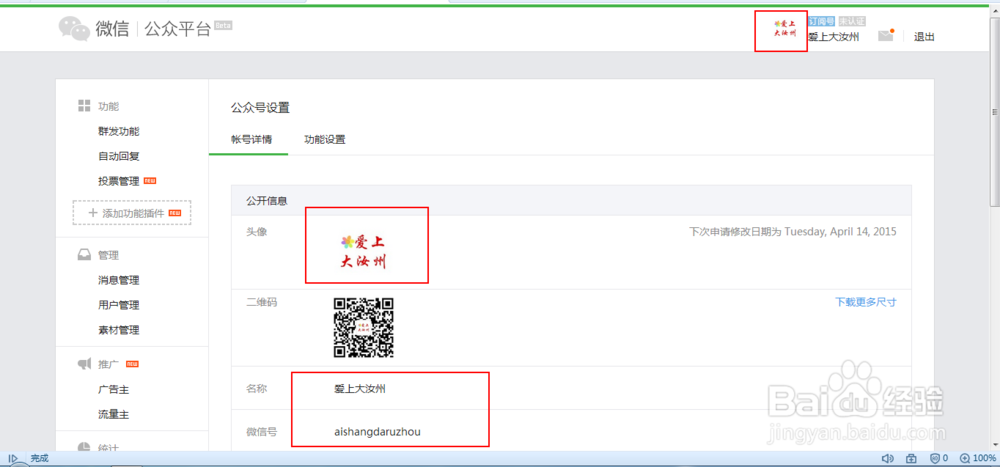Click the 功能 grid icon in sidebar
Image resolution: width=1000 pixels, height=467 pixels.
84,106
